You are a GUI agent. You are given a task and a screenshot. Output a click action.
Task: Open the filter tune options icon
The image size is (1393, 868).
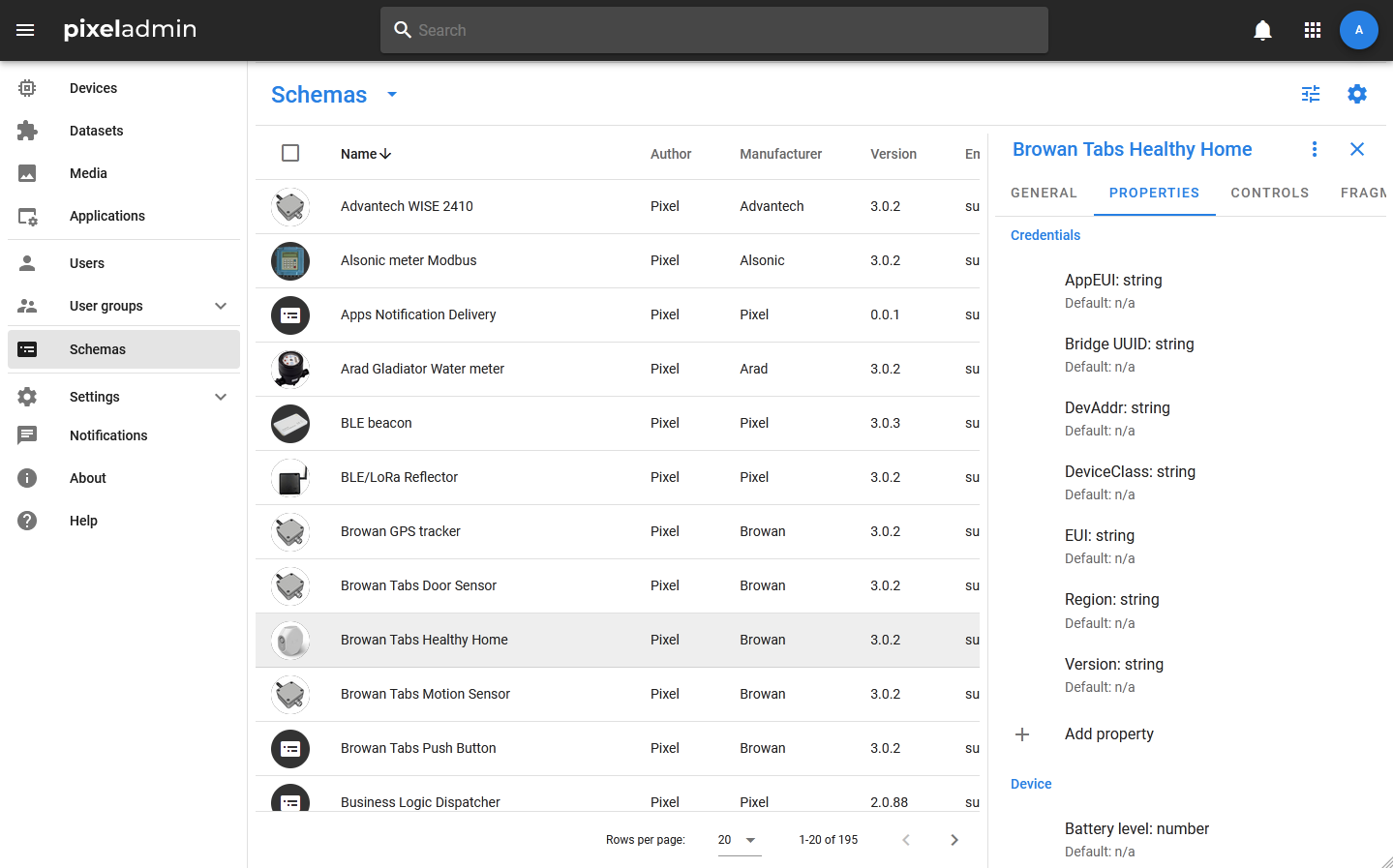click(x=1311, y=94)
